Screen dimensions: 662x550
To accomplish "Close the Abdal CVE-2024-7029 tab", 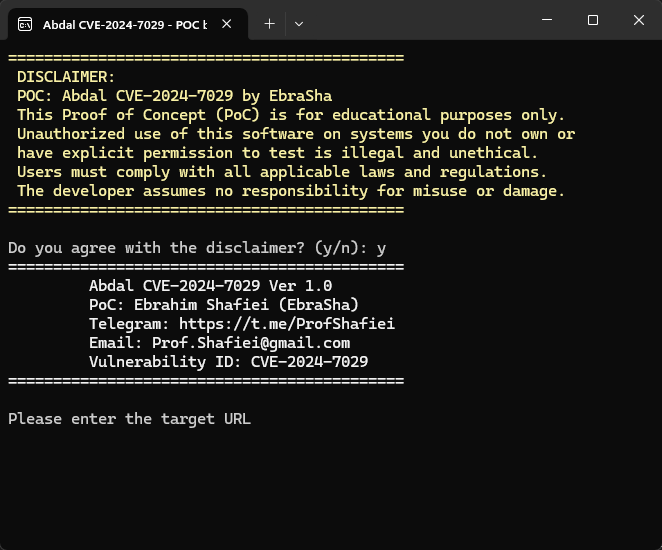I will pos(227,24).
